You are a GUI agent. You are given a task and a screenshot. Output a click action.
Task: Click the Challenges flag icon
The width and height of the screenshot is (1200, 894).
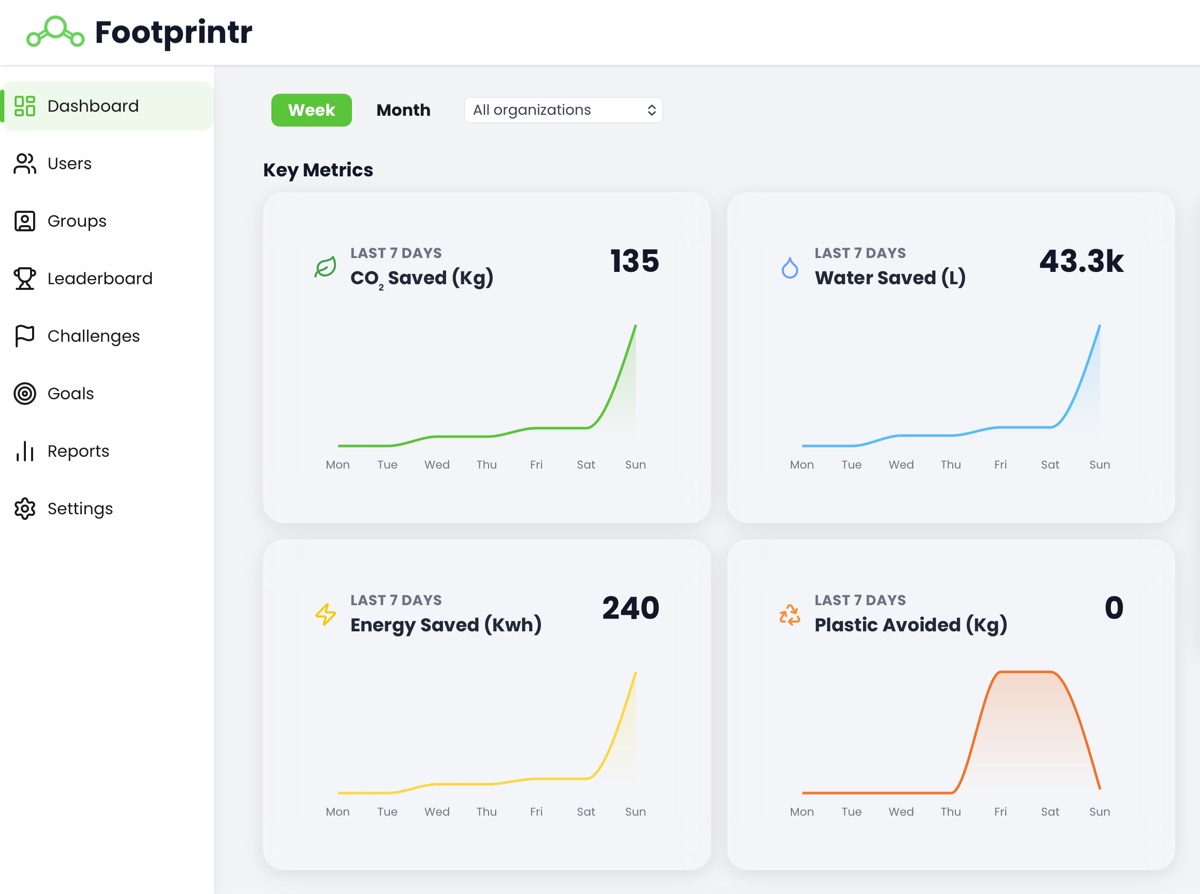point(25,336)
